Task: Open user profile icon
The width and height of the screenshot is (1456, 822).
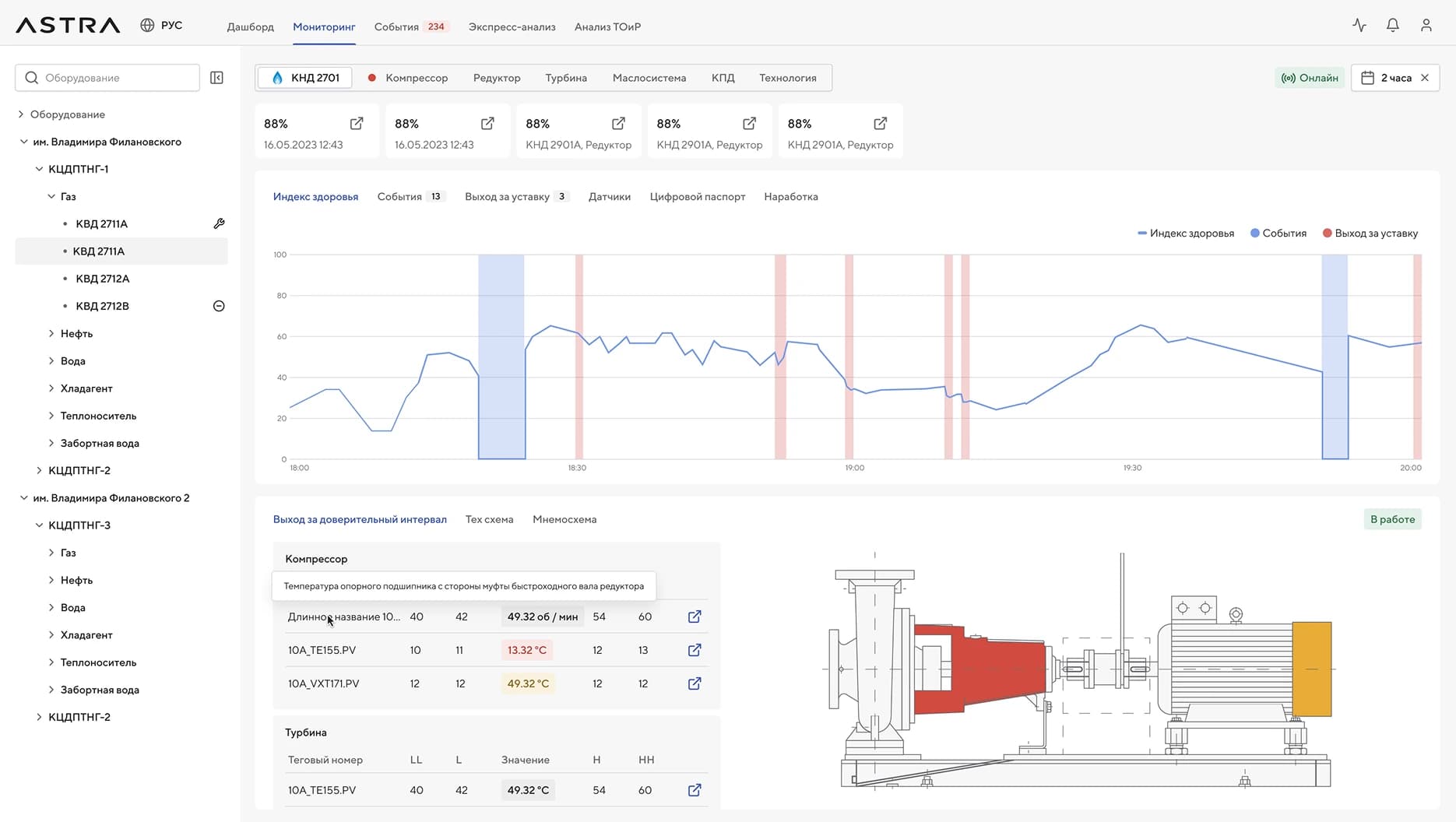Action: pos(1426,26)
